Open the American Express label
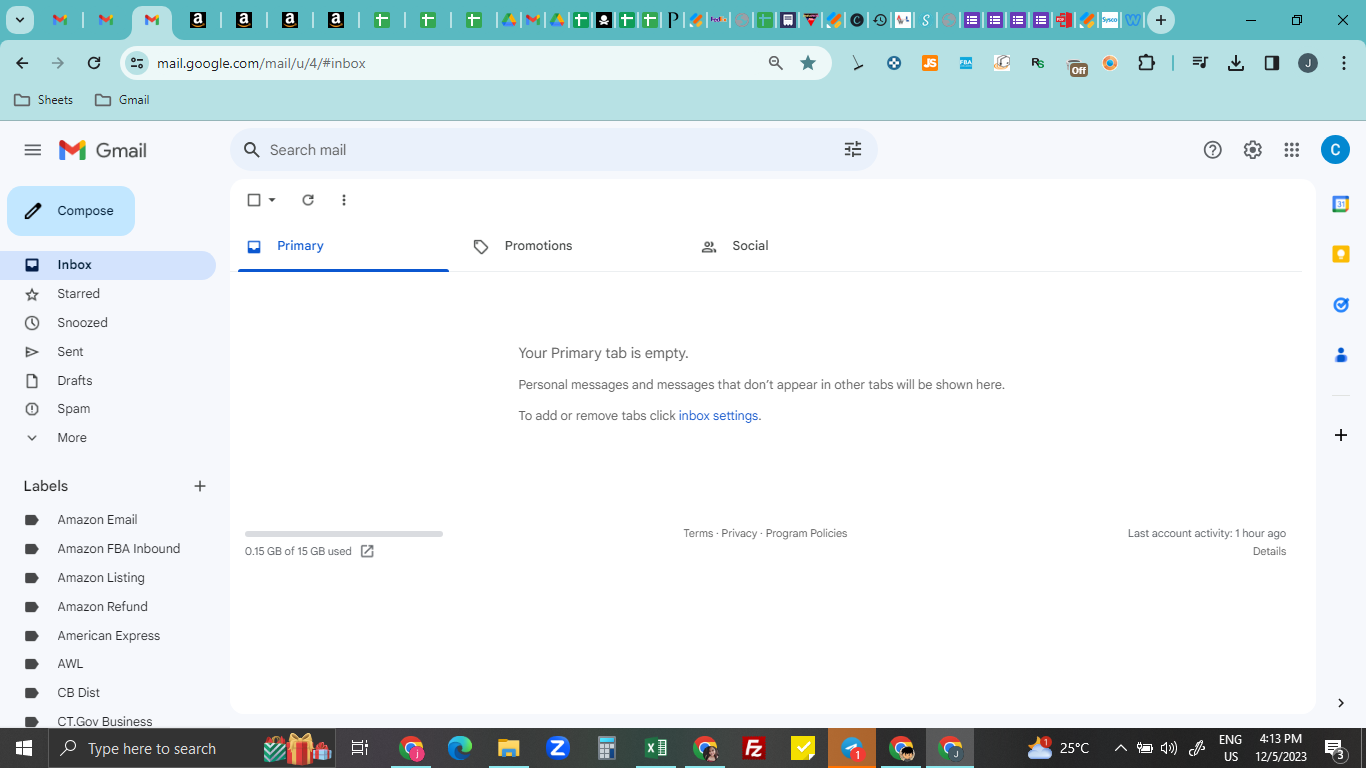Image resolution: width=1366 pixels, height=768 pixels. (x=108, y=636)
